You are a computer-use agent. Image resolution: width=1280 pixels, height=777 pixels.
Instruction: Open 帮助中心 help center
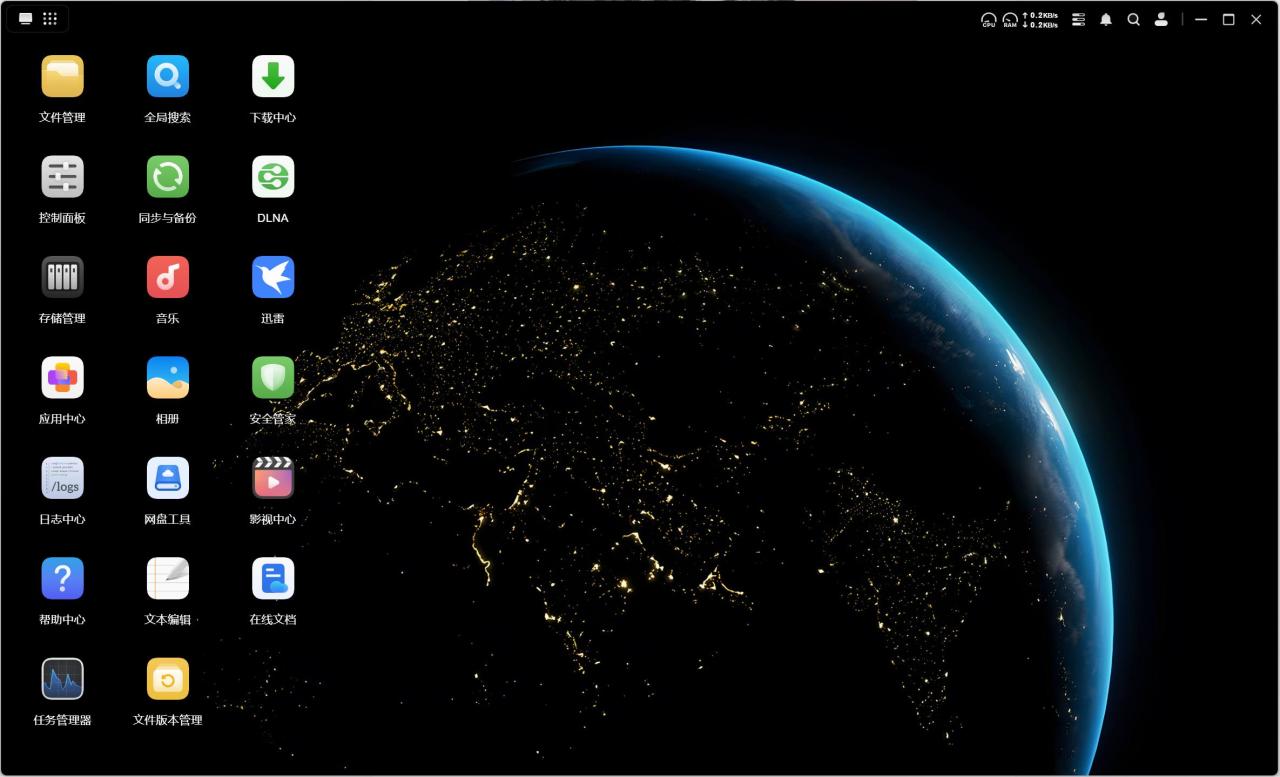click(62, 579)
